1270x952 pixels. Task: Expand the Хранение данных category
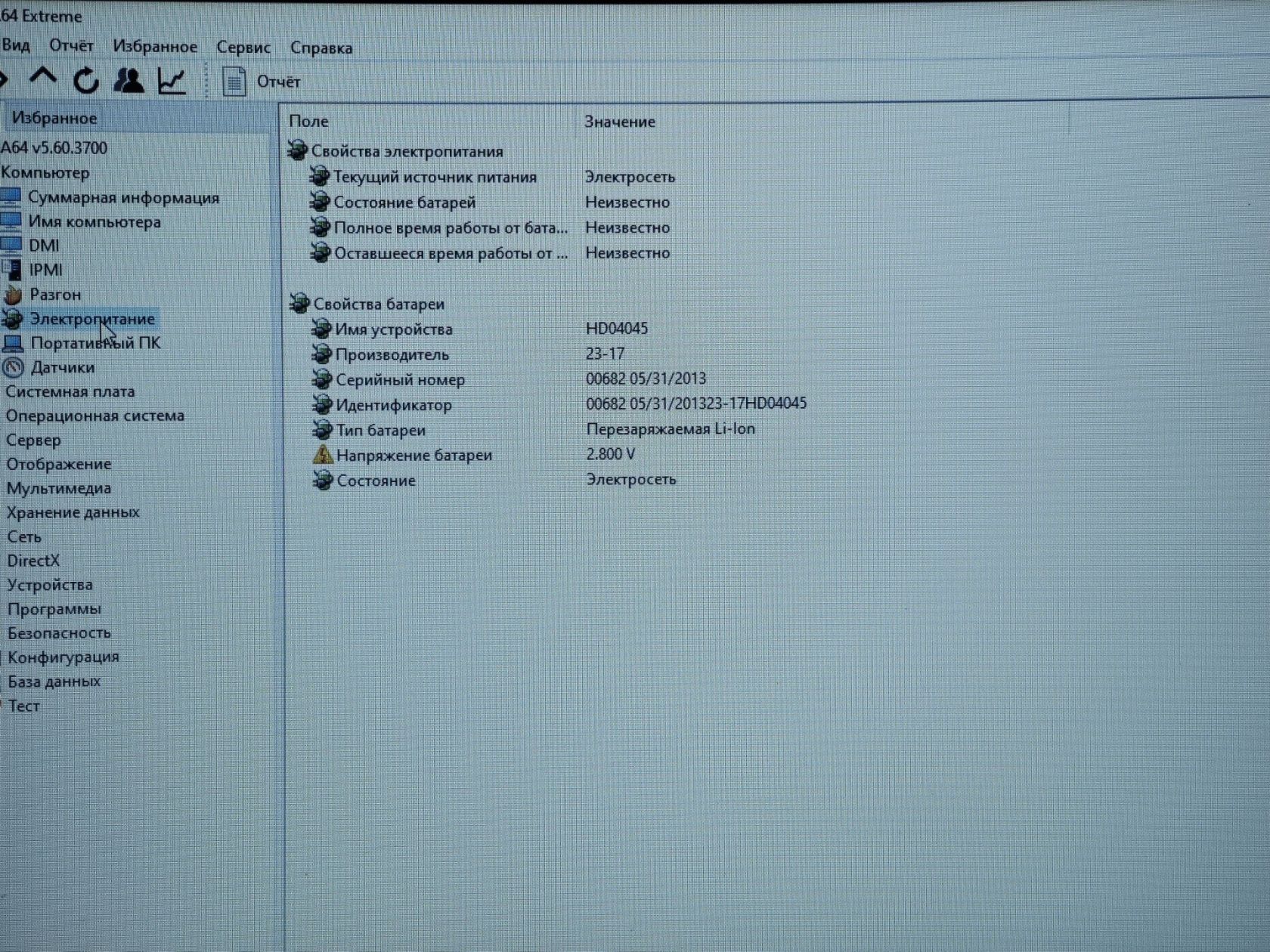(x=73, y=512)
